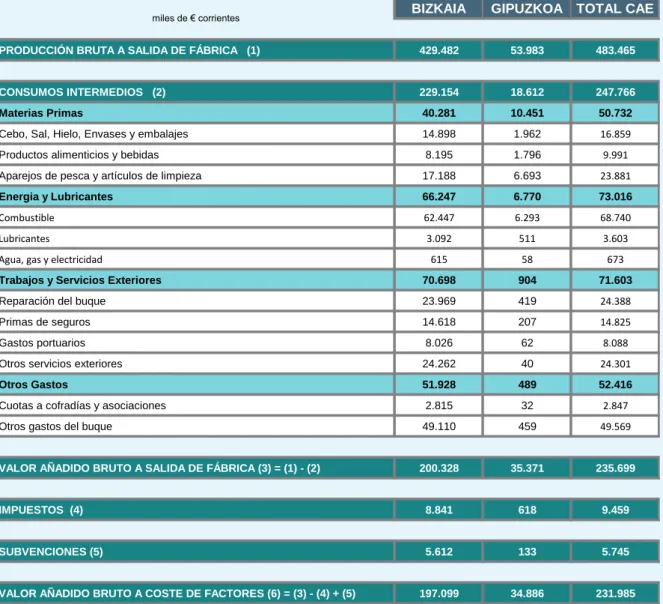This screenshot has width=663, height=604.
Task: Click cell value 23.881
Action: click(615, 176)
